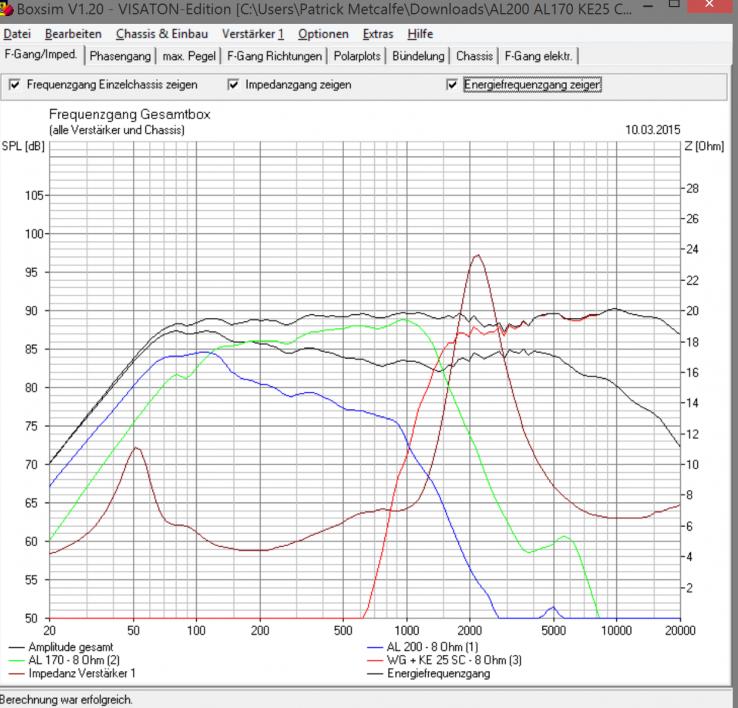Open the Extras menu
The image size is (738, 708).
pyautogui.click(x=378, y=34)
